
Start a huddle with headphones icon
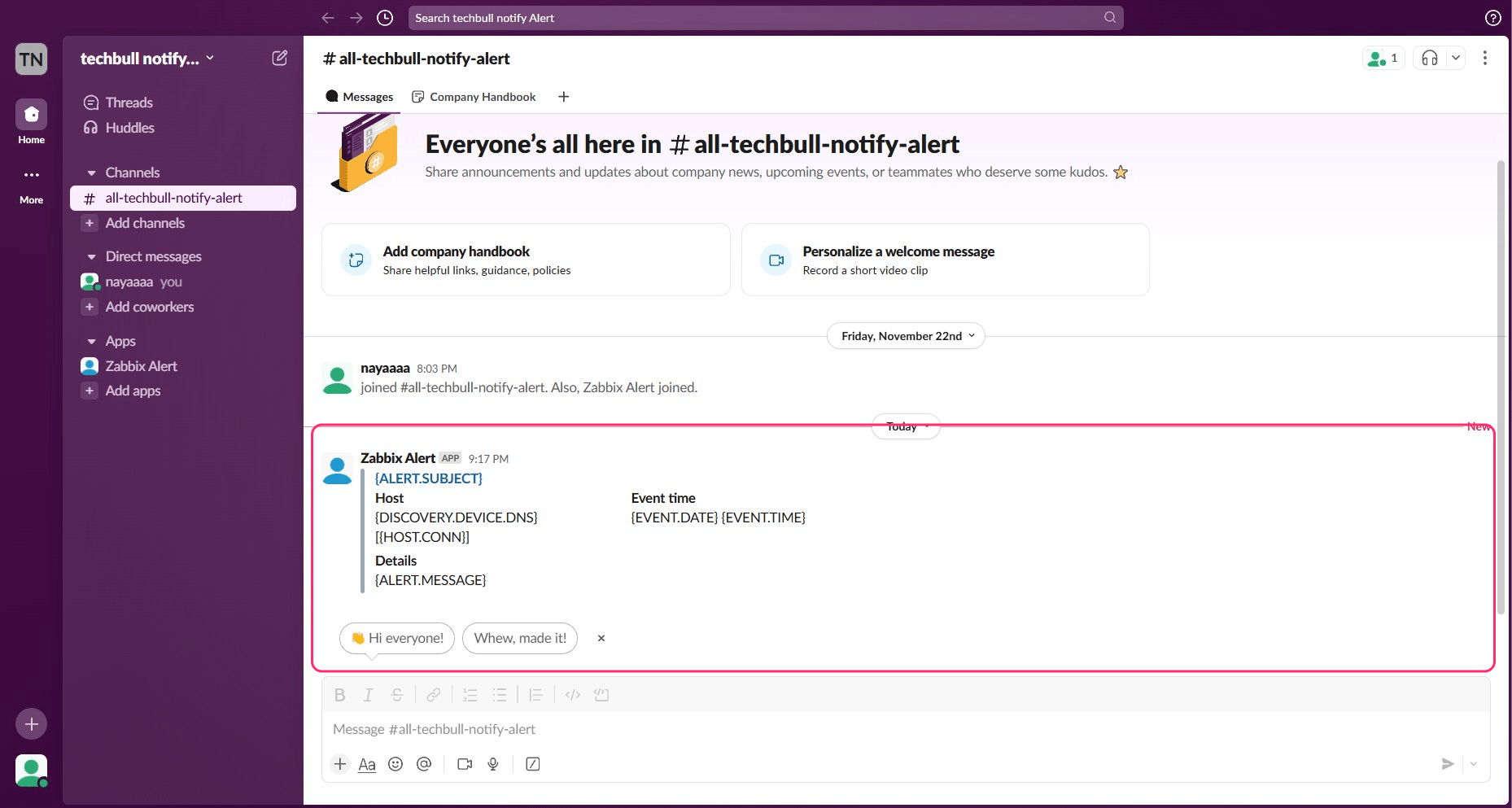click(1429, 58)
